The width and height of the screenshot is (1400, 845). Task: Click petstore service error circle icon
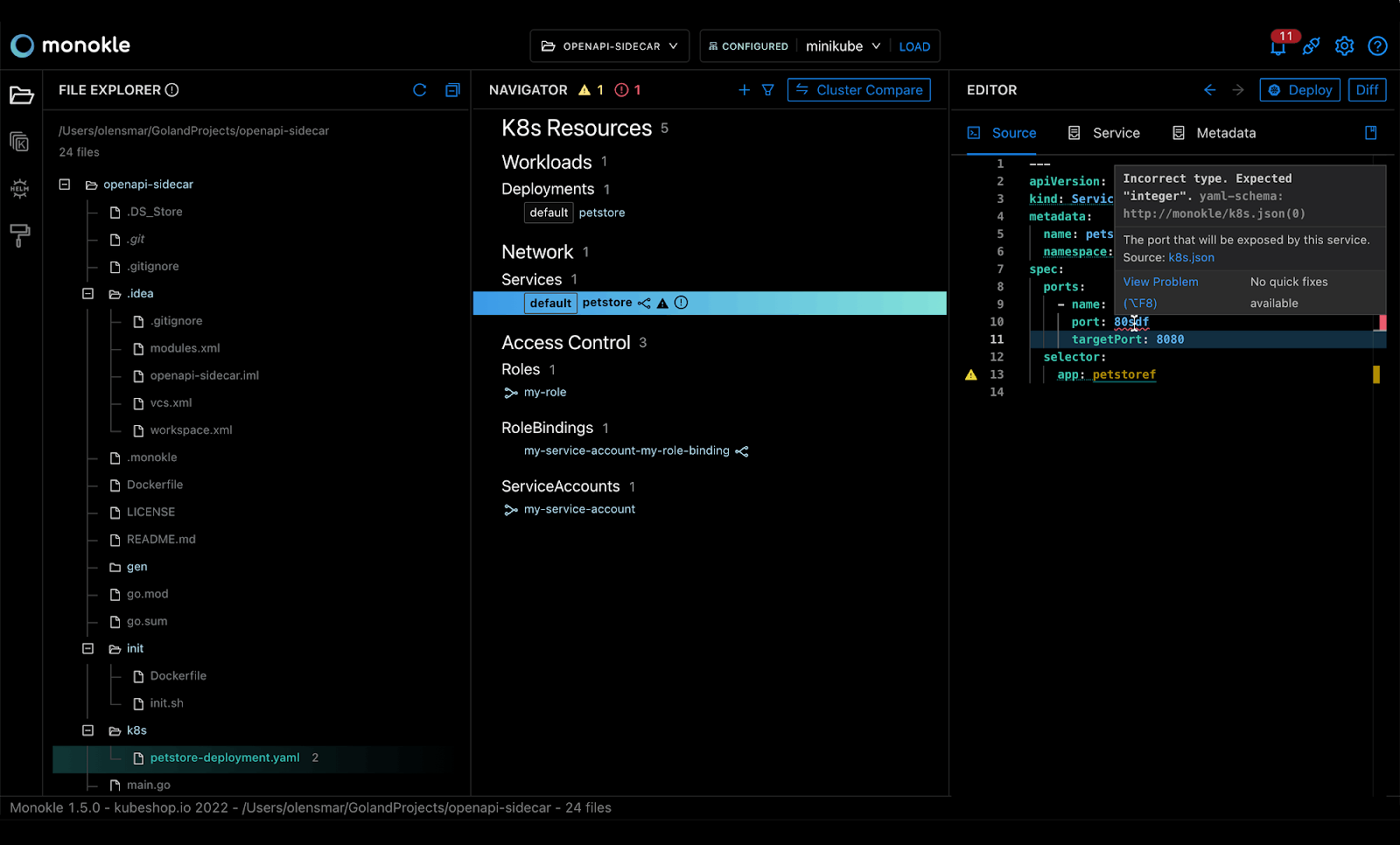click(682, 303)
